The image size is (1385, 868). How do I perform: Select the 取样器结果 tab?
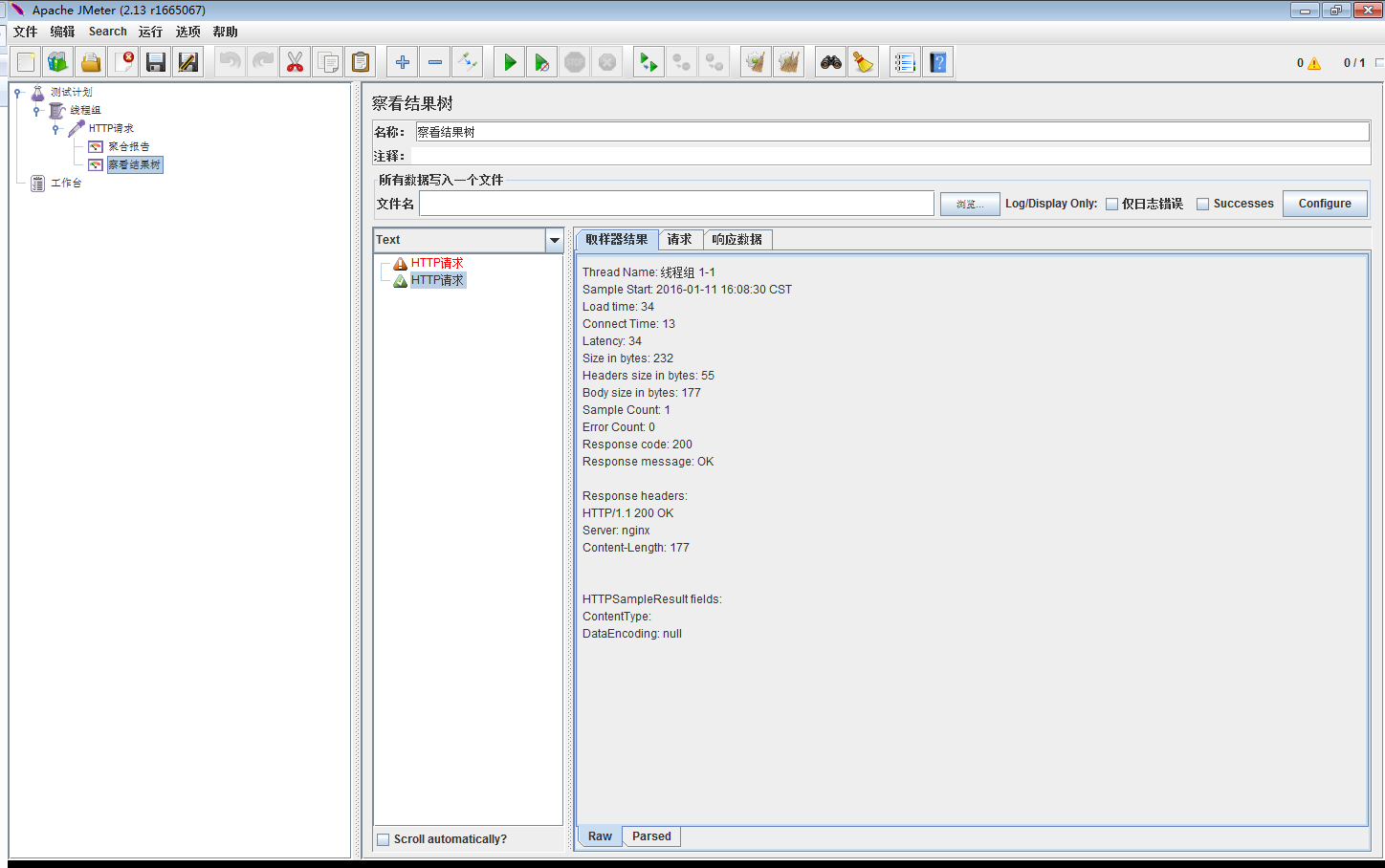tap(617, 240)
